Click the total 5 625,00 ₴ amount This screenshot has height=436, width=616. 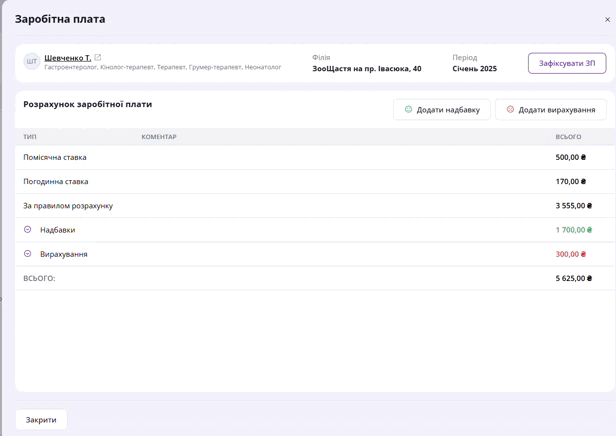pyautogui.click(x=574, y=278)
